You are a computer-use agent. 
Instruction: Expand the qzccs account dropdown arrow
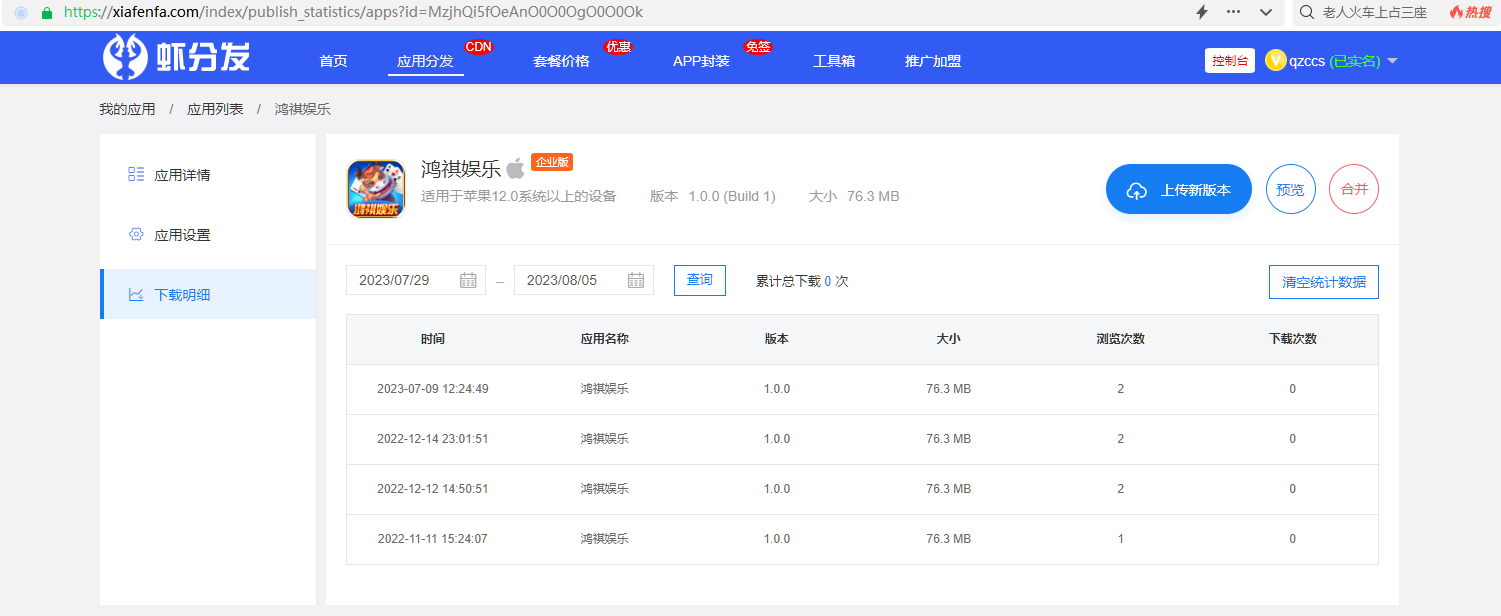click(1392, 61)
